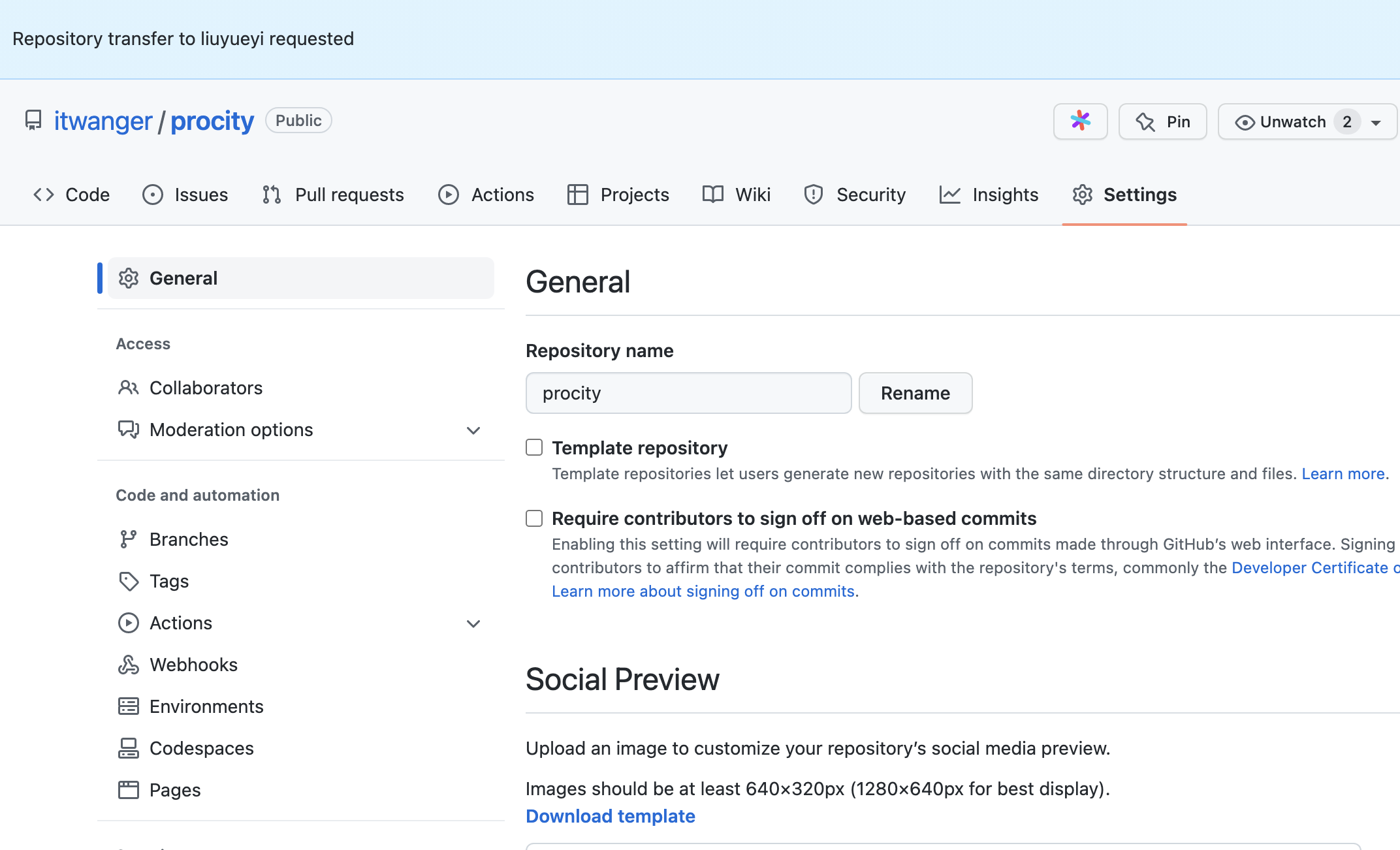Click the Webhooks icon in sidebar
Viewport: 1400px width, 850px height.
coord(129,665)
